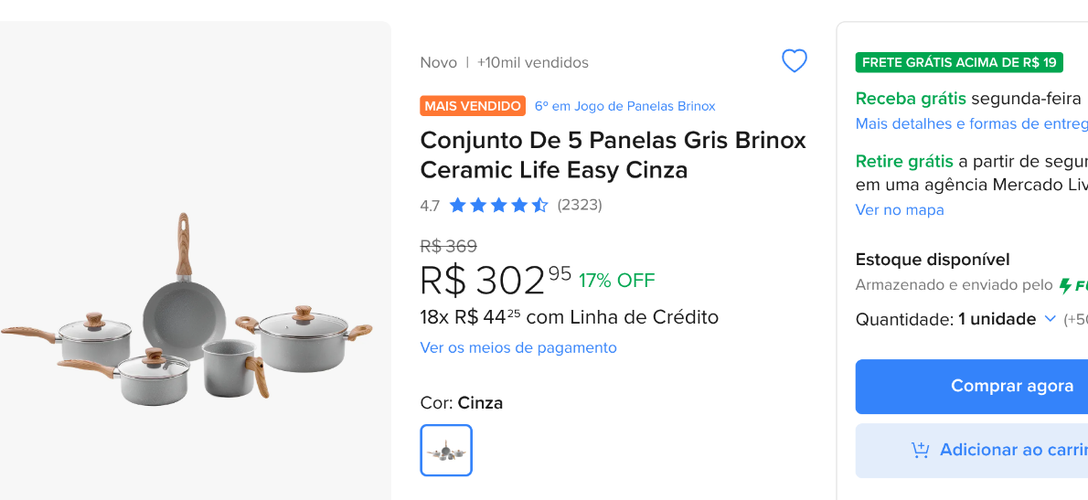Open "Mais detalhes e formas de entrega"
The width and height of the screenshot is (1088, 500).
[x=971, y=124]
